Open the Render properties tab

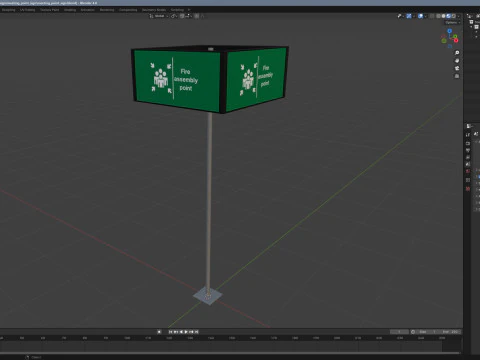[x=468, y=143]
